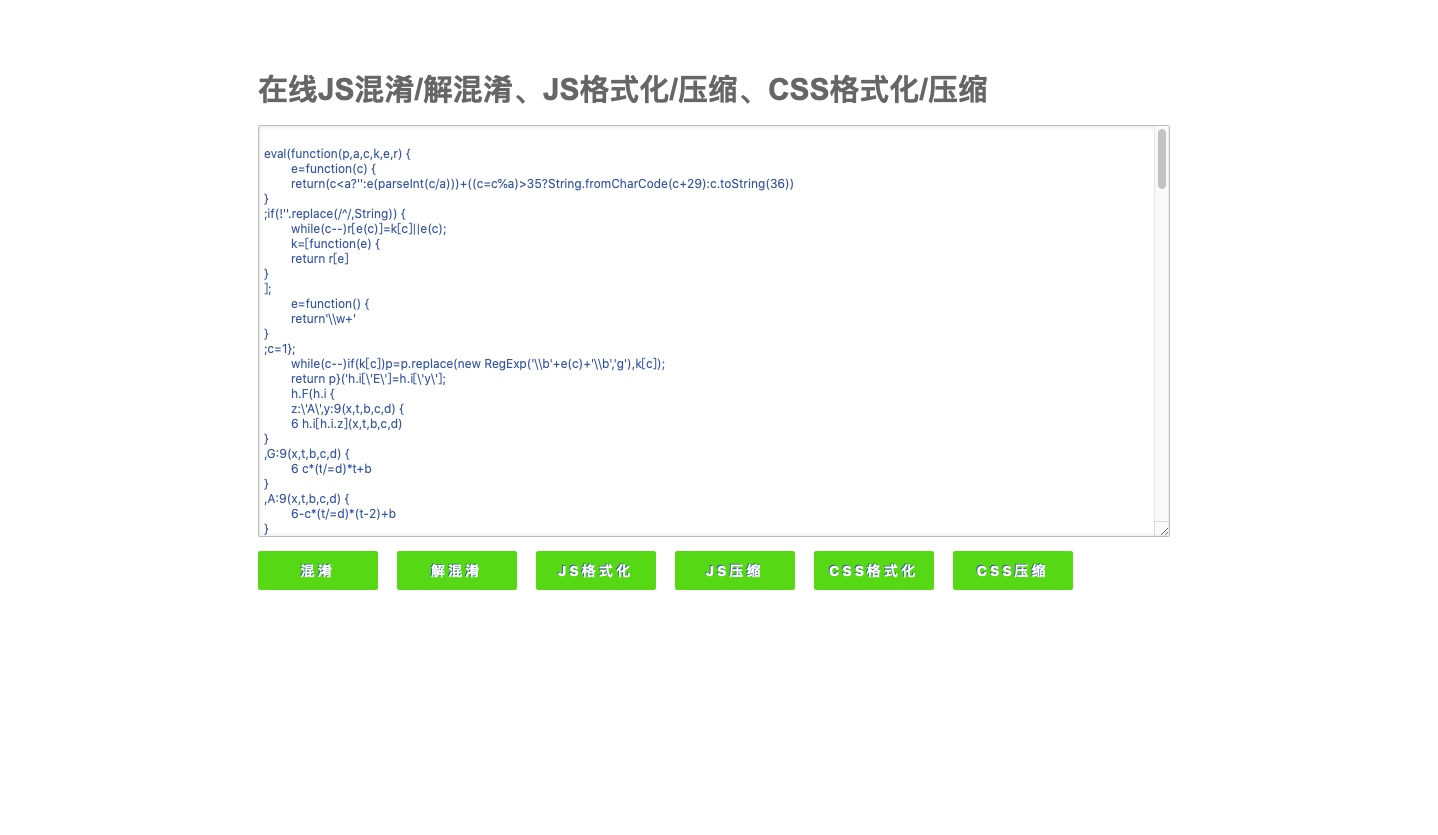The height and width of the screenshot is (835, 1438).
Task: Click the line z:\'A\',y:9(x,t,b,c,d) {
Action: tap(348, 409)
